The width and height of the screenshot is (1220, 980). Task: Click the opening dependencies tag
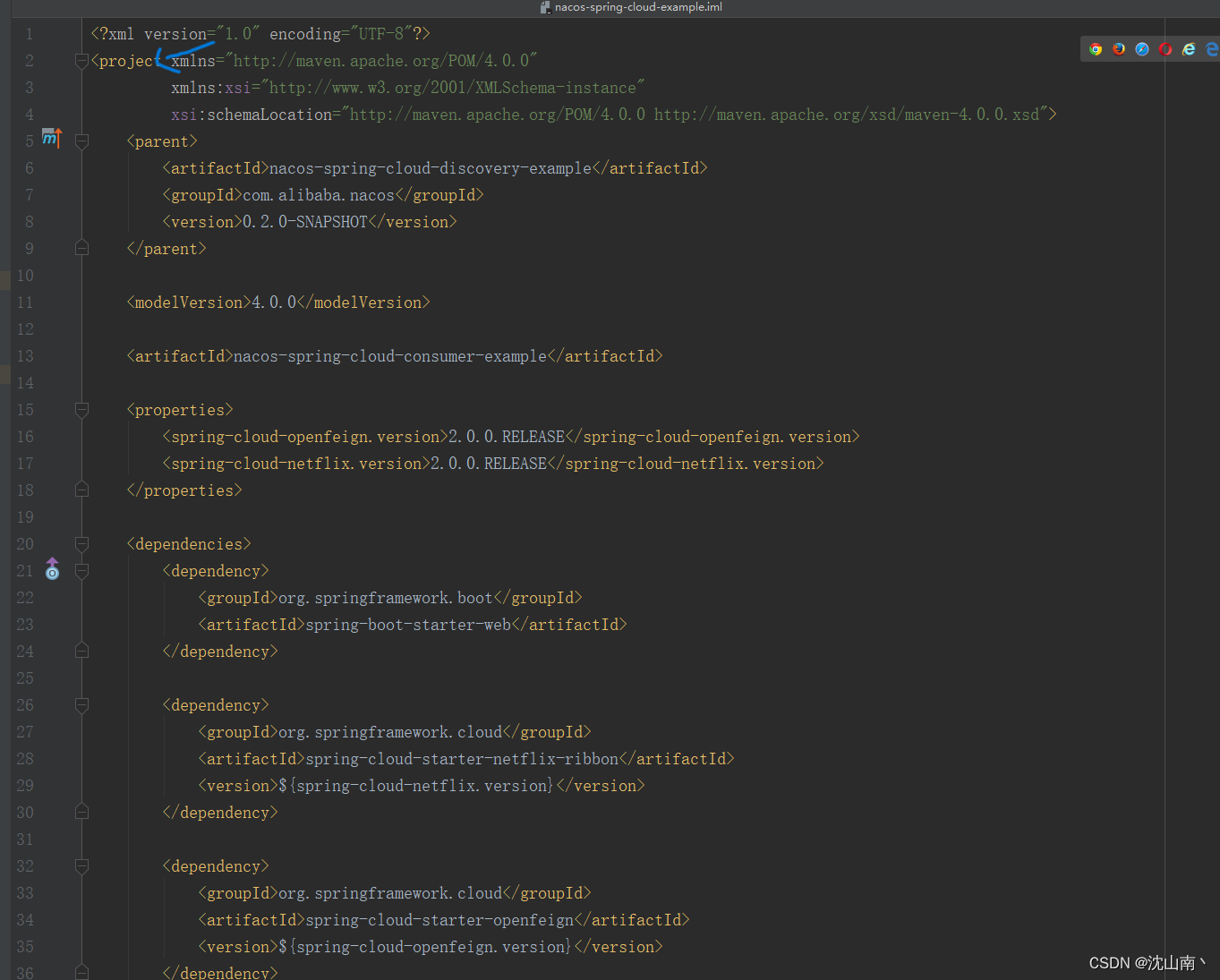(189, 544)
